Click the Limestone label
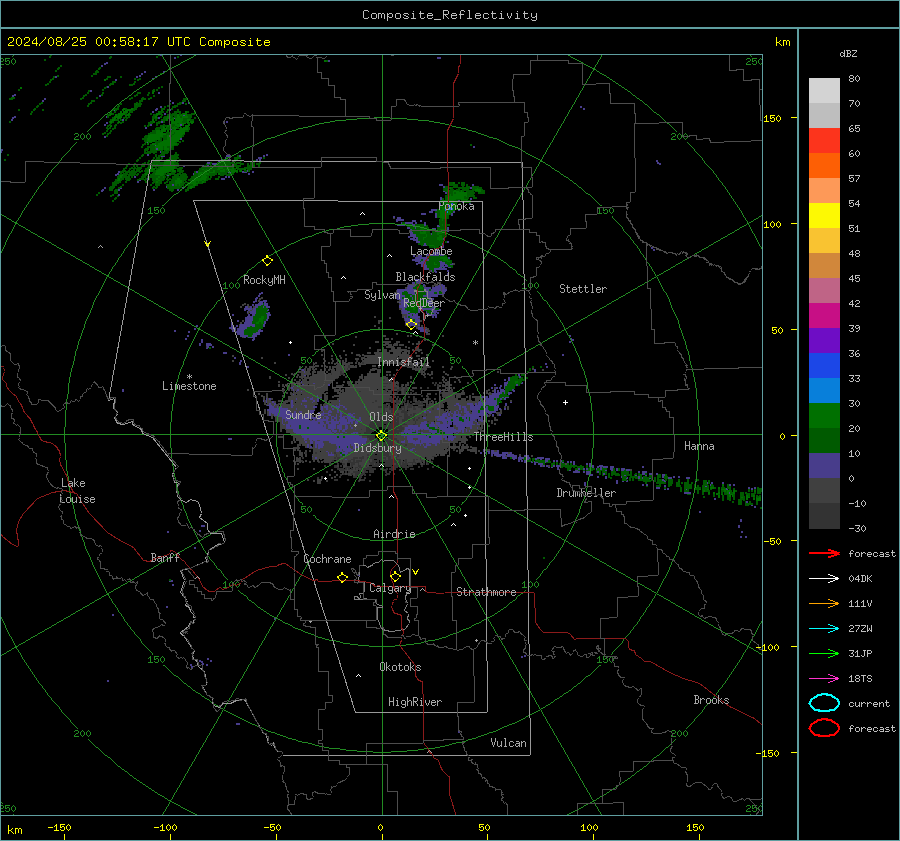 [x=189, y=386]
